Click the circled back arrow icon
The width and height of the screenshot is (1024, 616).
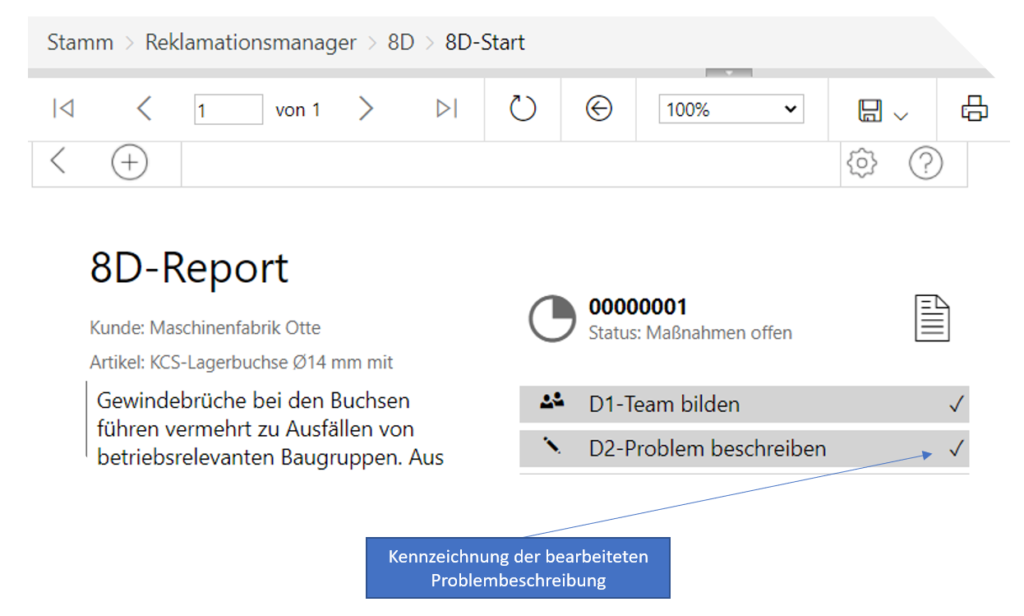[x=599, y=108]
